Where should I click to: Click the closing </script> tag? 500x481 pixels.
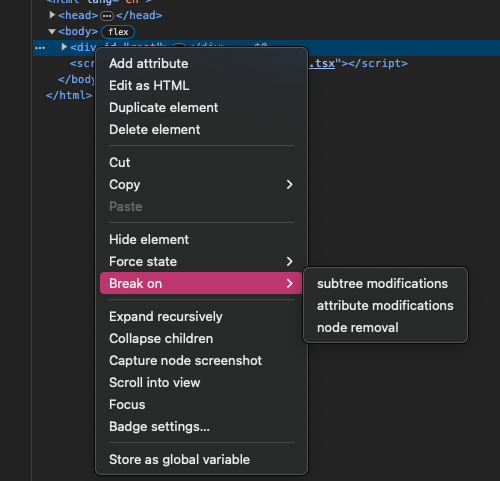click(x=378, y=63)
